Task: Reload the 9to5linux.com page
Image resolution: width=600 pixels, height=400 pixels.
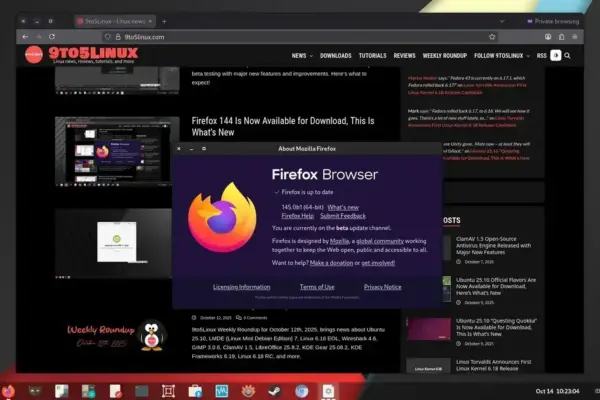Action: pos(52,37)
